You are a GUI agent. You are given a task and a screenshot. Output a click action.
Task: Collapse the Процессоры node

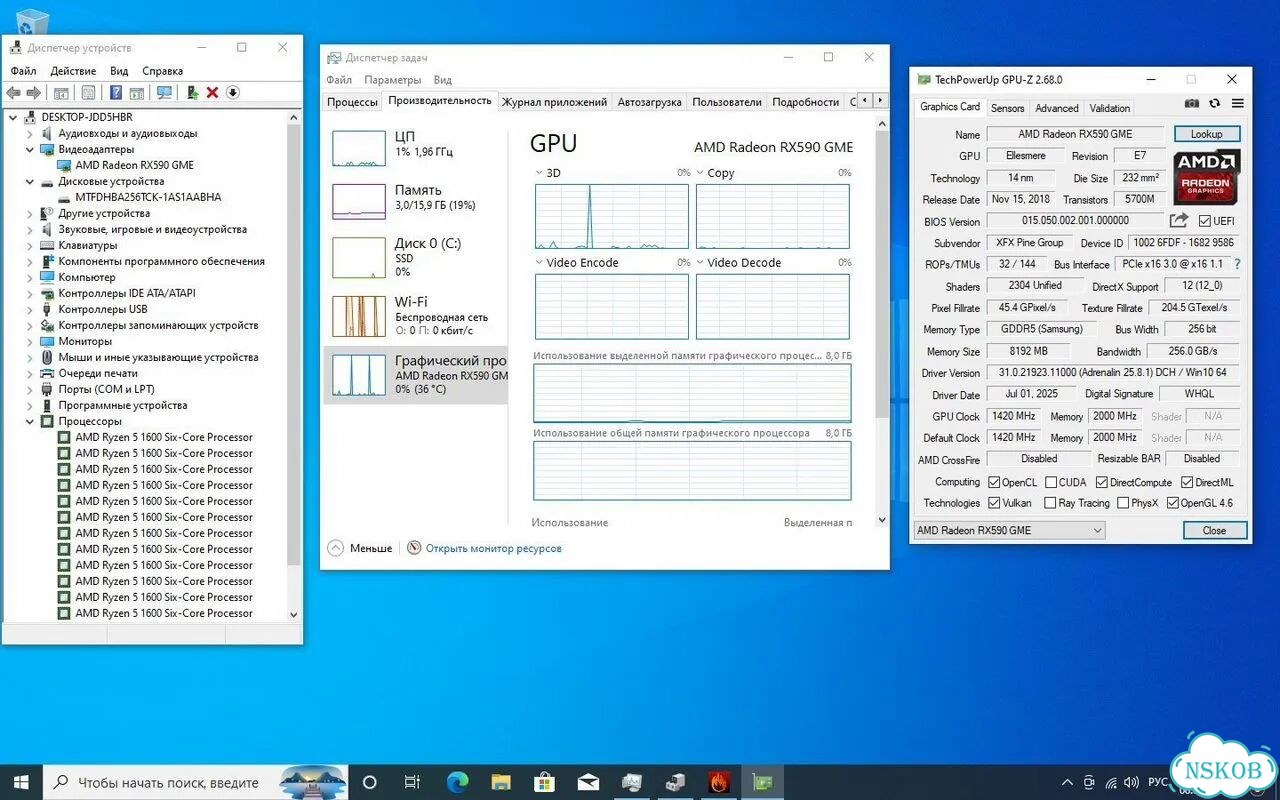point(29,421)
